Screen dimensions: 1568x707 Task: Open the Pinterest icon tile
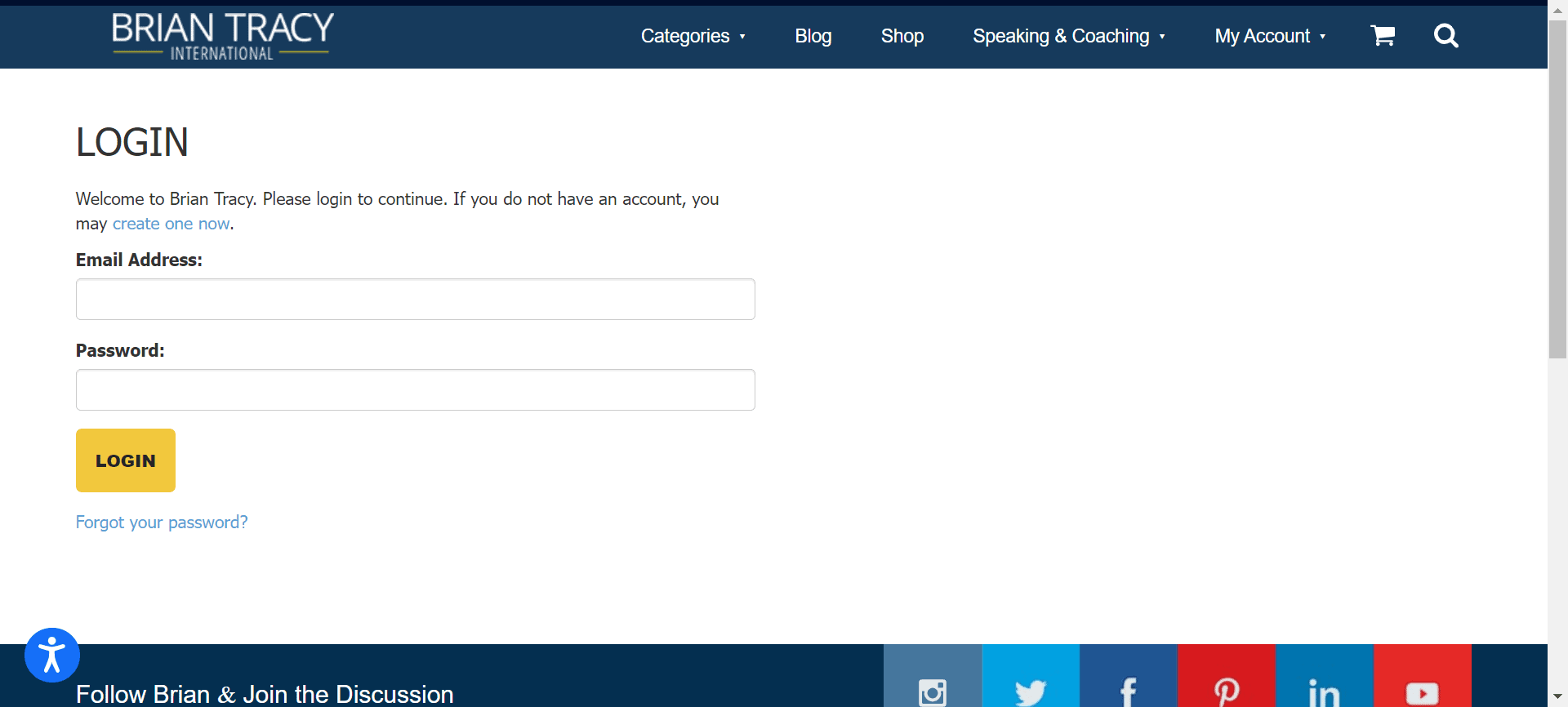coord(1226,683)
